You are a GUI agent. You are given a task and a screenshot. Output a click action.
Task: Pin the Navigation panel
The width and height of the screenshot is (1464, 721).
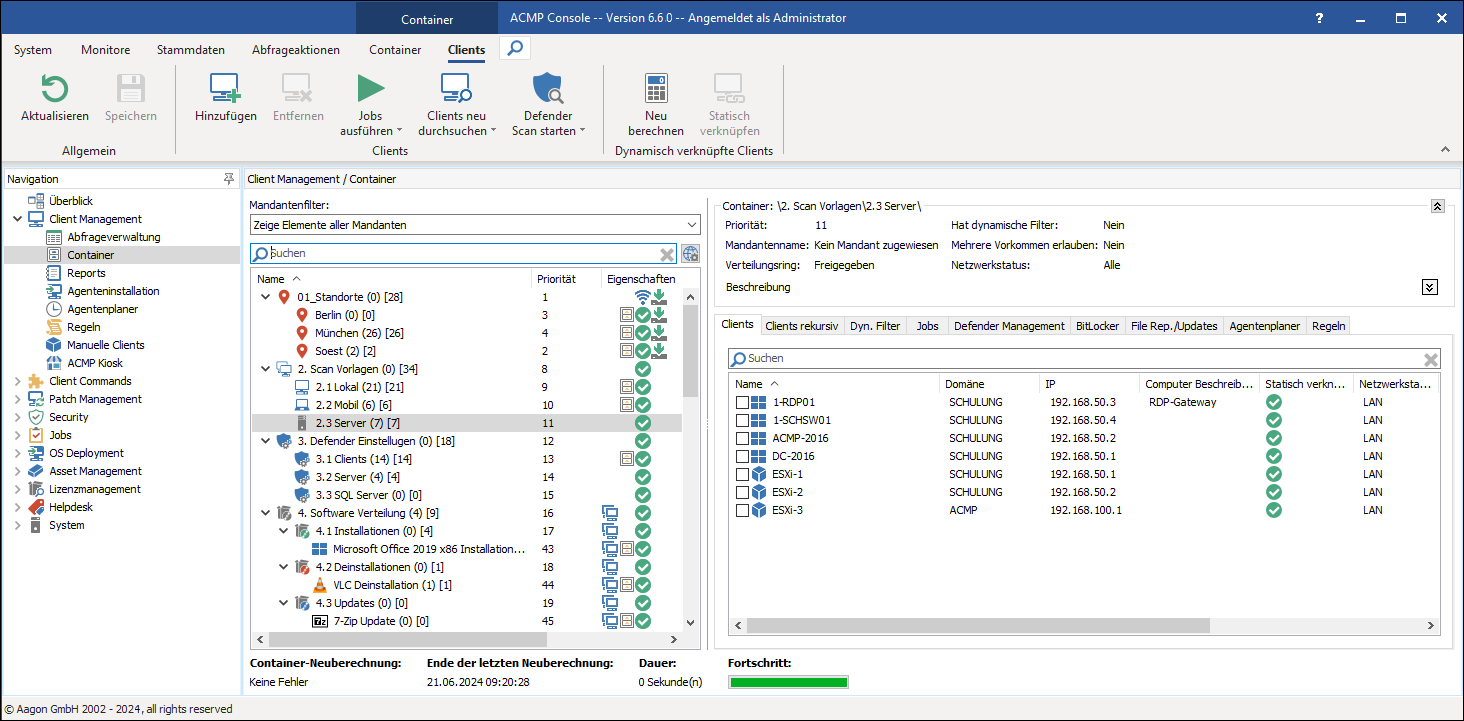tap(229, 178)
